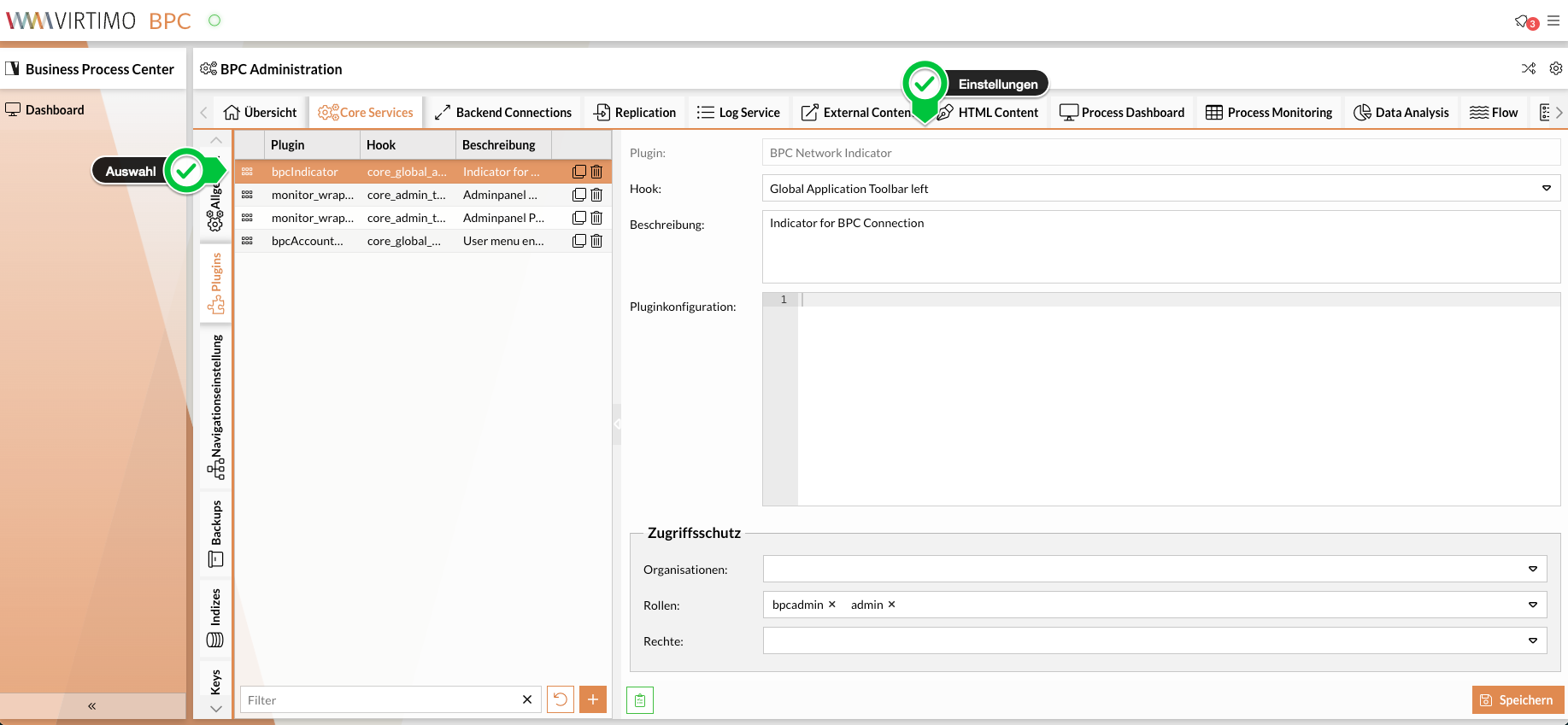1568x725 pixels.
Task: Switch to the Übersicht tab
Action: [x=260, y=112]
